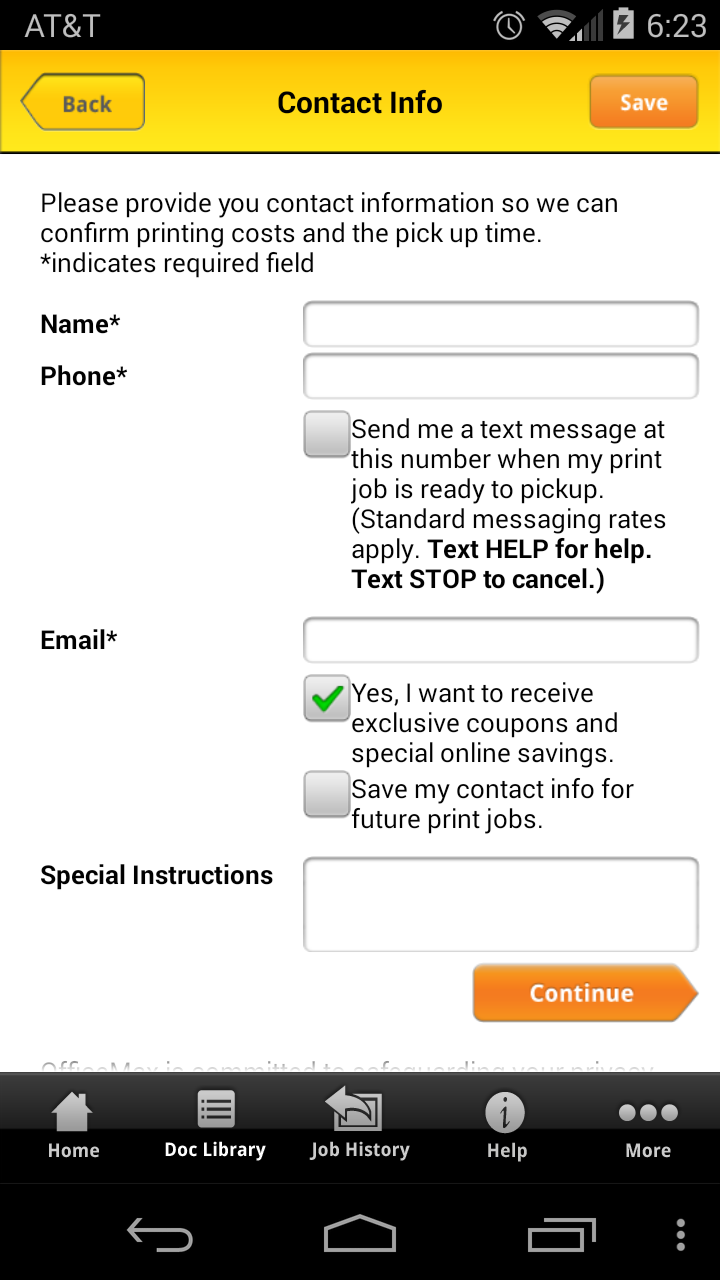Tap the alarm clock status icon
The image size is (720, 1280).
click(510, 25)
